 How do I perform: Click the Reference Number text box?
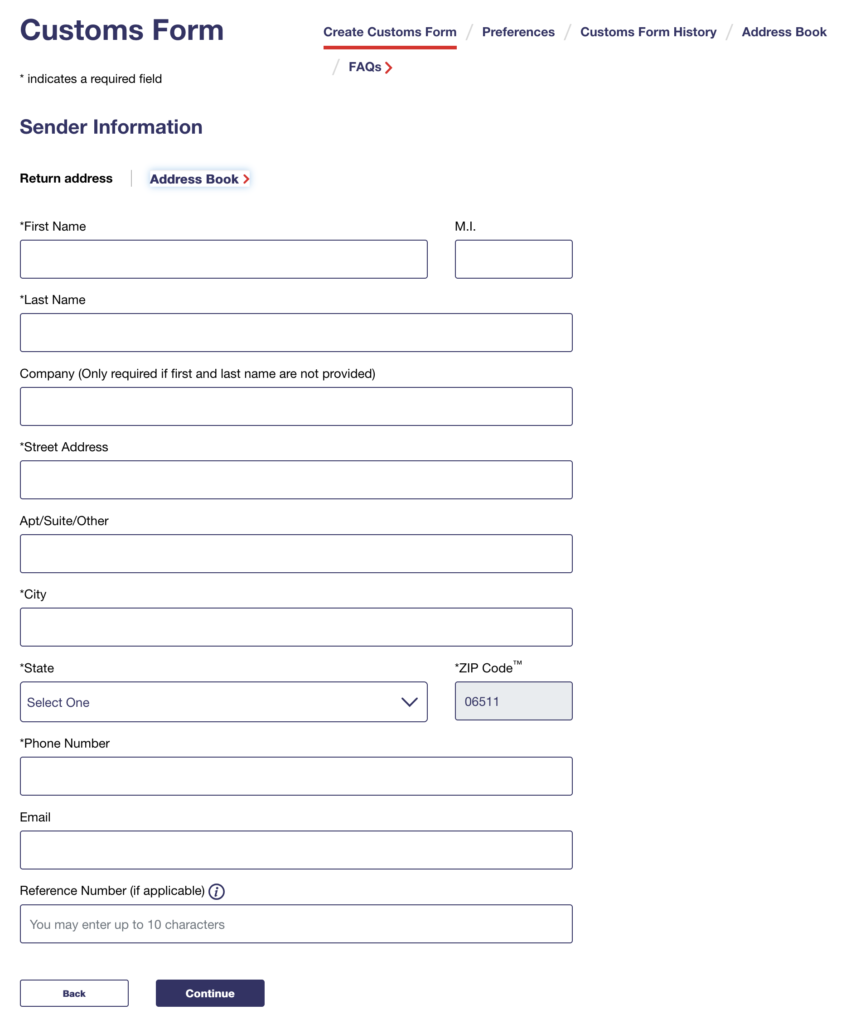(x=296, y=924)
